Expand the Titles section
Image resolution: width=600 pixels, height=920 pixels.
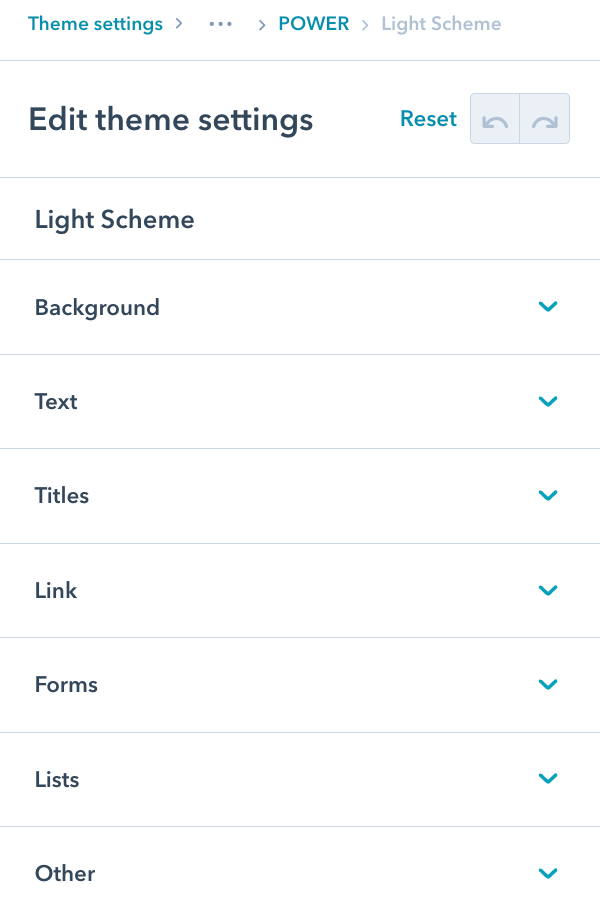pyautogui.click(x=548, y=495)
